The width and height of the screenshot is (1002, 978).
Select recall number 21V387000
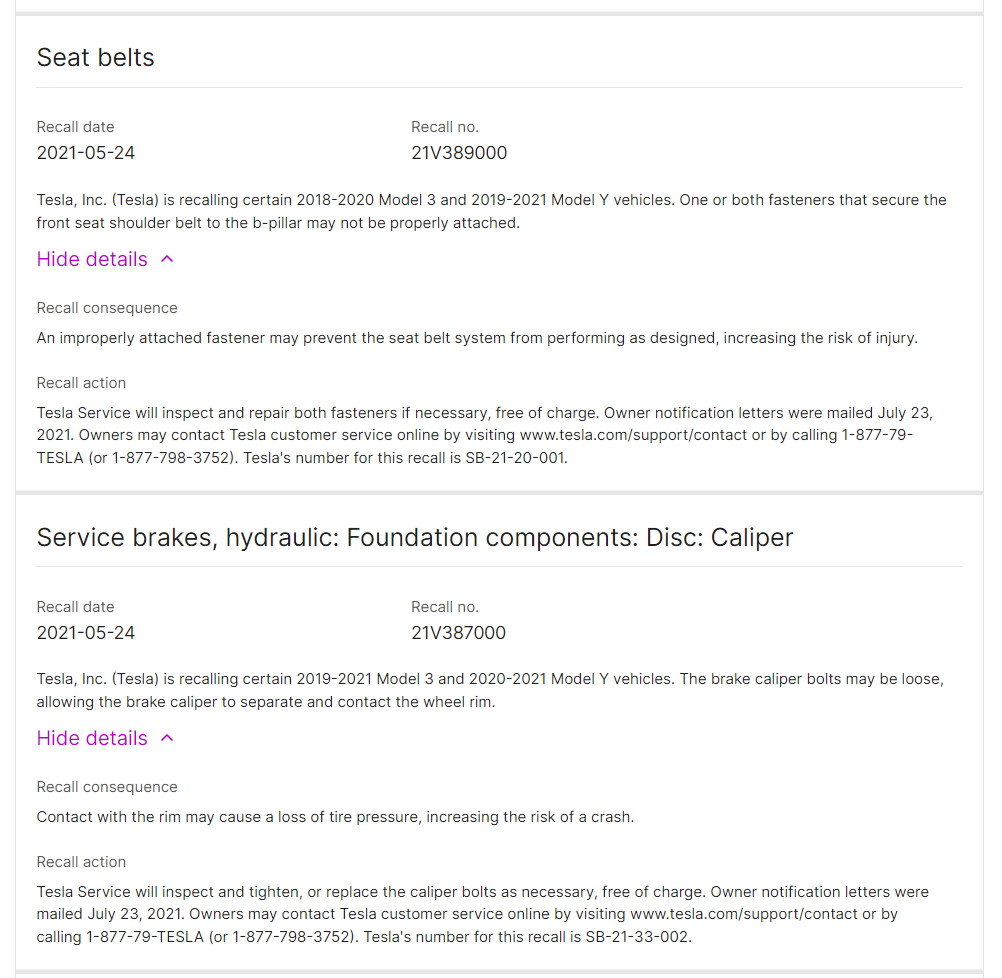pyautogui.click(x=458, y=633)
